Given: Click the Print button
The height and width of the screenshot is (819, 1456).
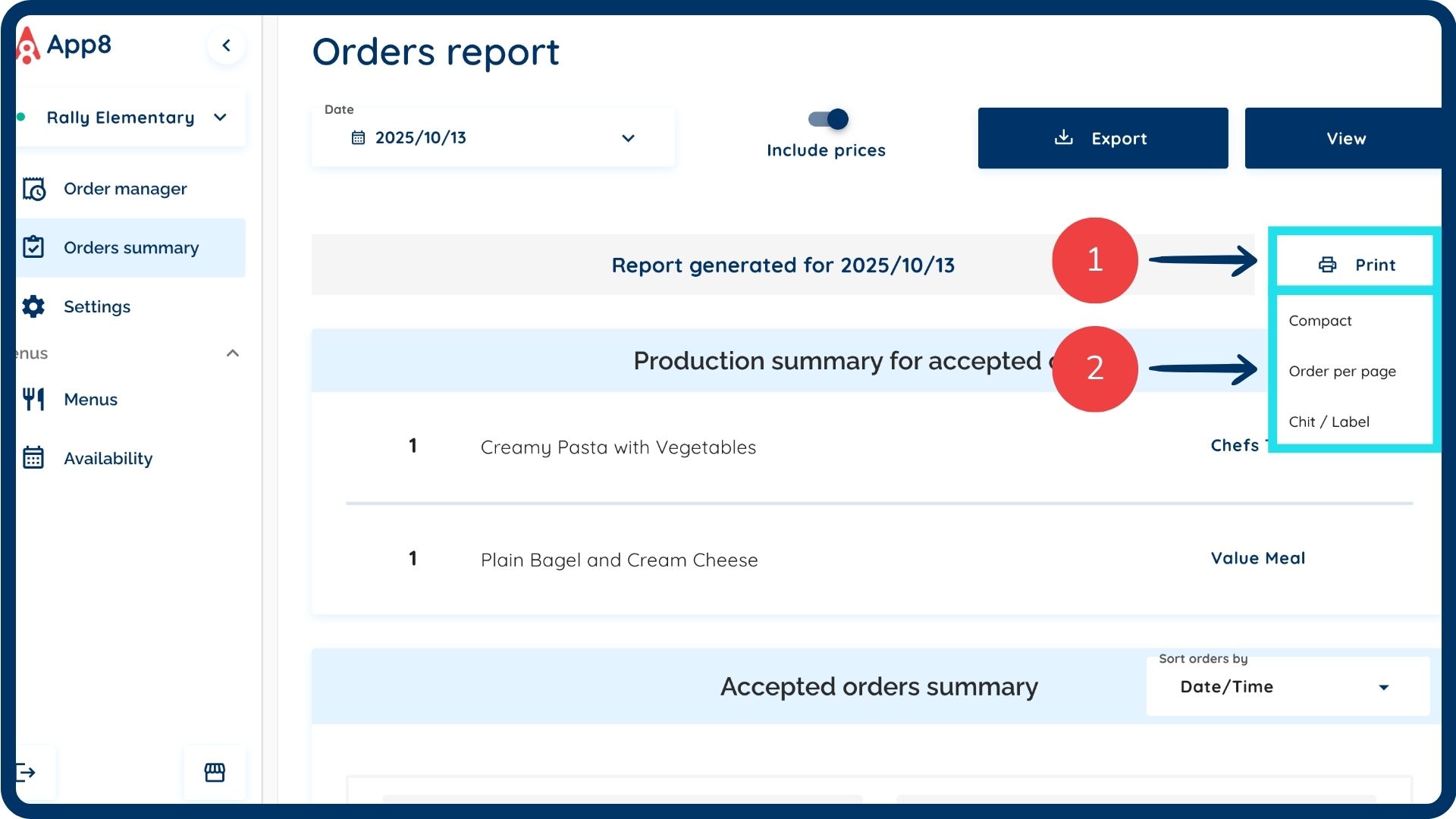Looking at the screenshot, I should 1356,265.
